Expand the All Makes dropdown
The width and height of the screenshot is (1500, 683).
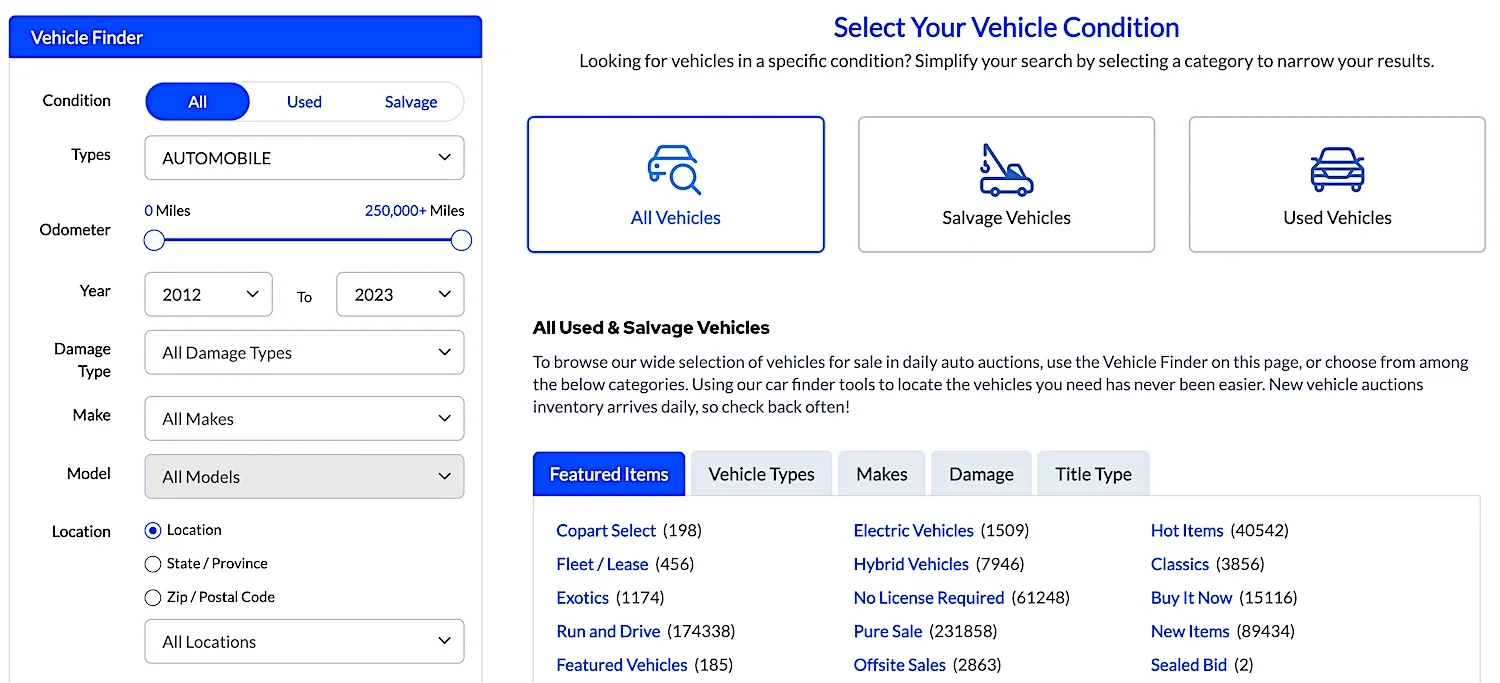pos(304,418)
